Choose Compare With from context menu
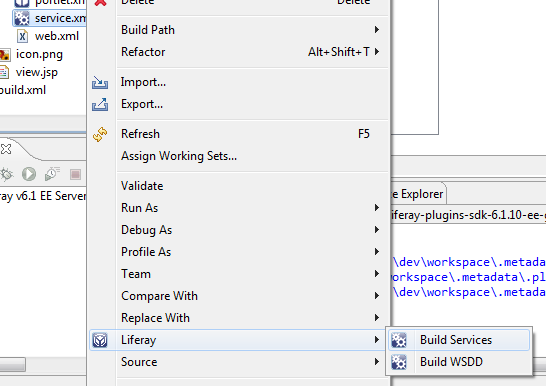This screenshot has width=546, height=386. 239,296
